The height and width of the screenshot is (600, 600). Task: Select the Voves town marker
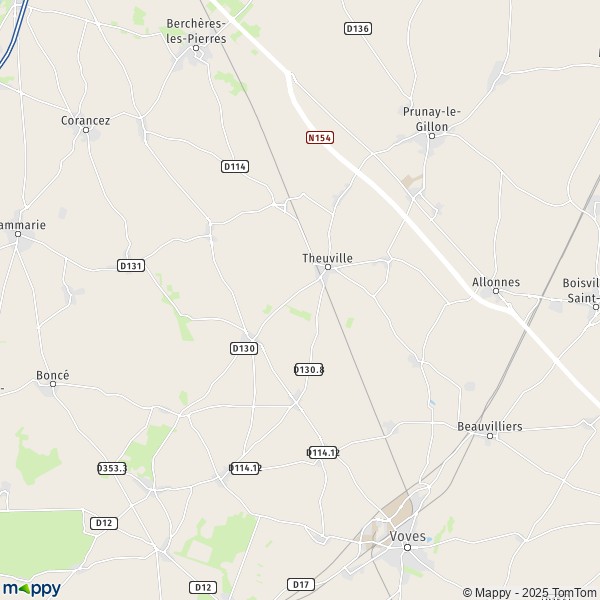tap(408, 548)
